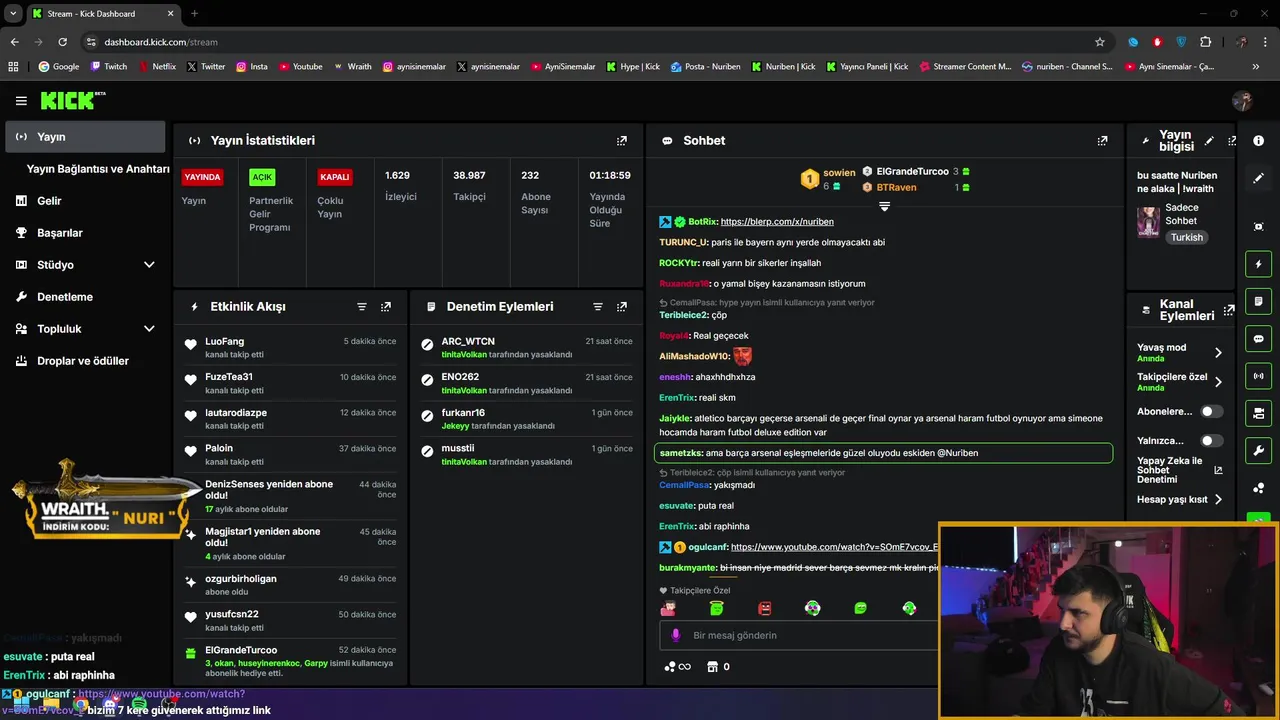Bookmark this page with the star icon
1280x720 pixels.
pos(1100,42)
